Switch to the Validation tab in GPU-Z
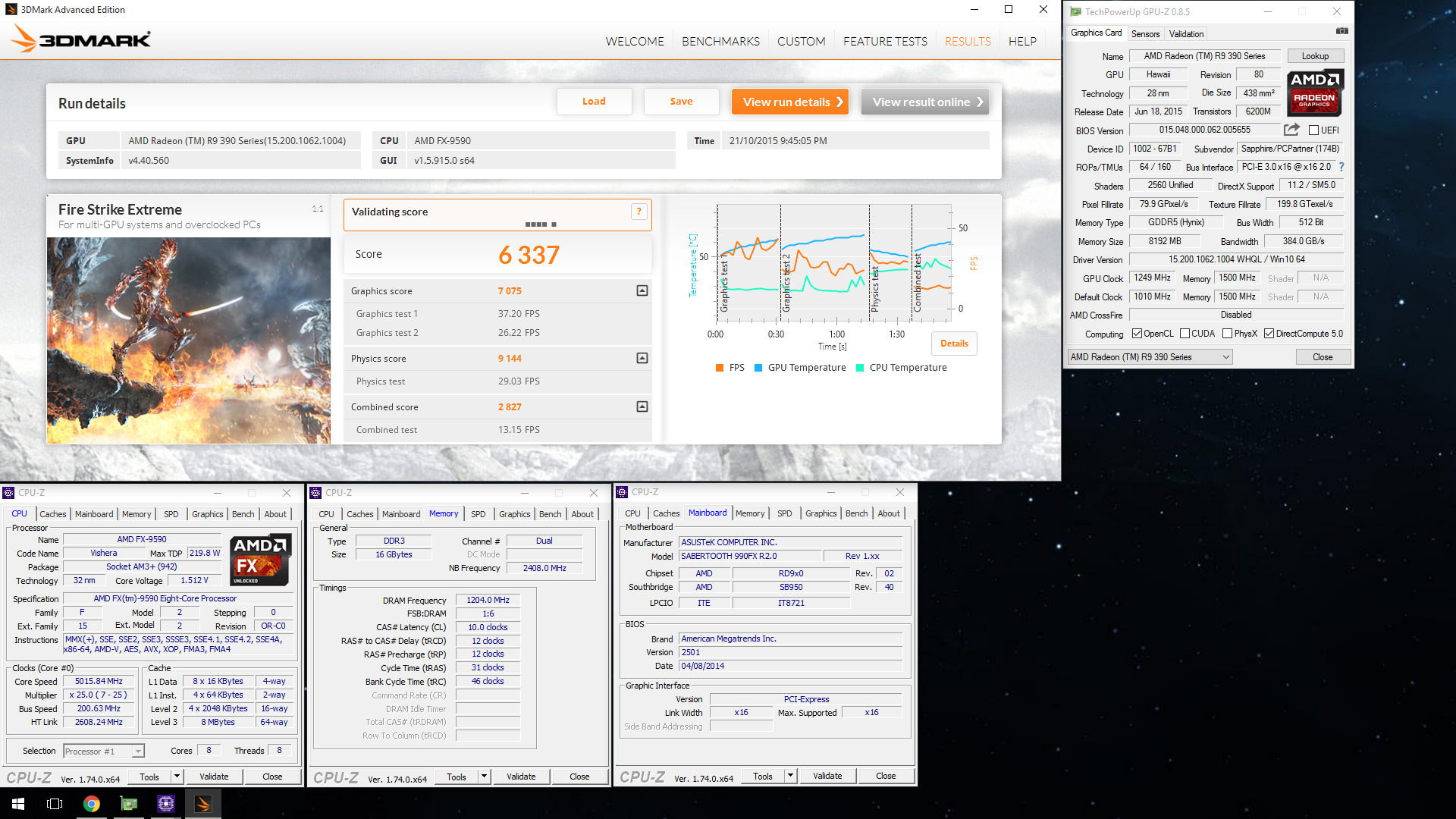Image resolution: width=1456 pixels, height=819 pixels. 1186,34
